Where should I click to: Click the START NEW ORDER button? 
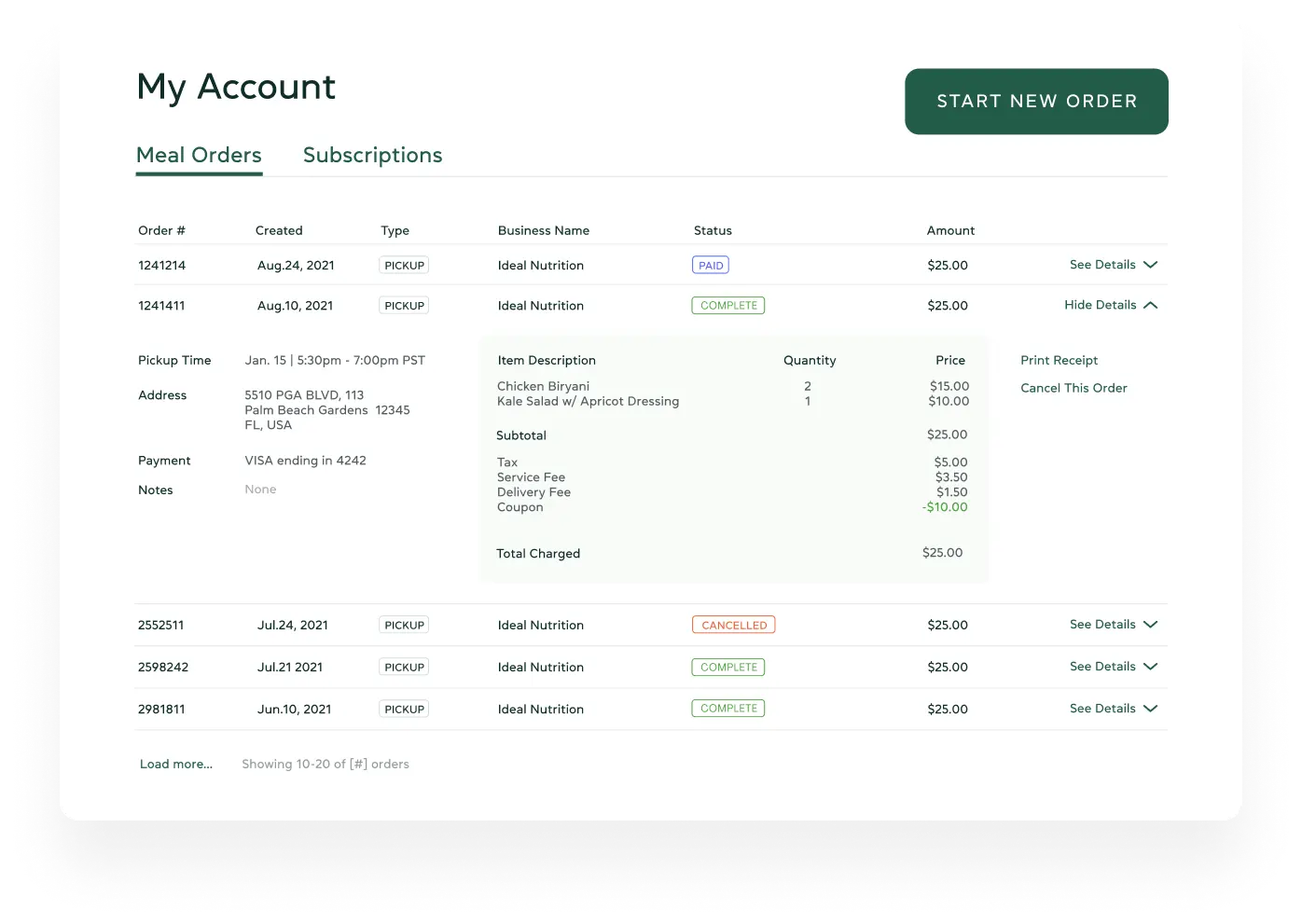[x=1036, y=101]
